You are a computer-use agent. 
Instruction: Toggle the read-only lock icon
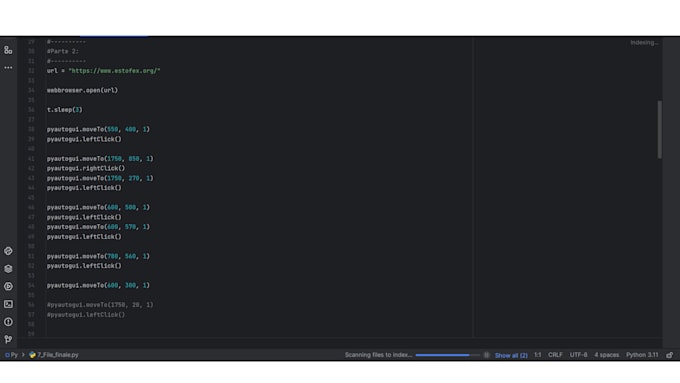tap(670, 355)
